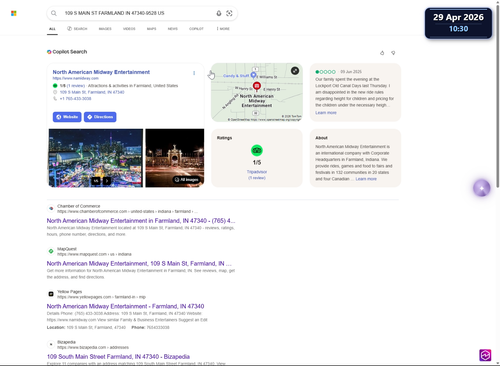Viewport: 500px width, 366px height.
Task: Open three-dot options on business card
Action: coord(194,73)
